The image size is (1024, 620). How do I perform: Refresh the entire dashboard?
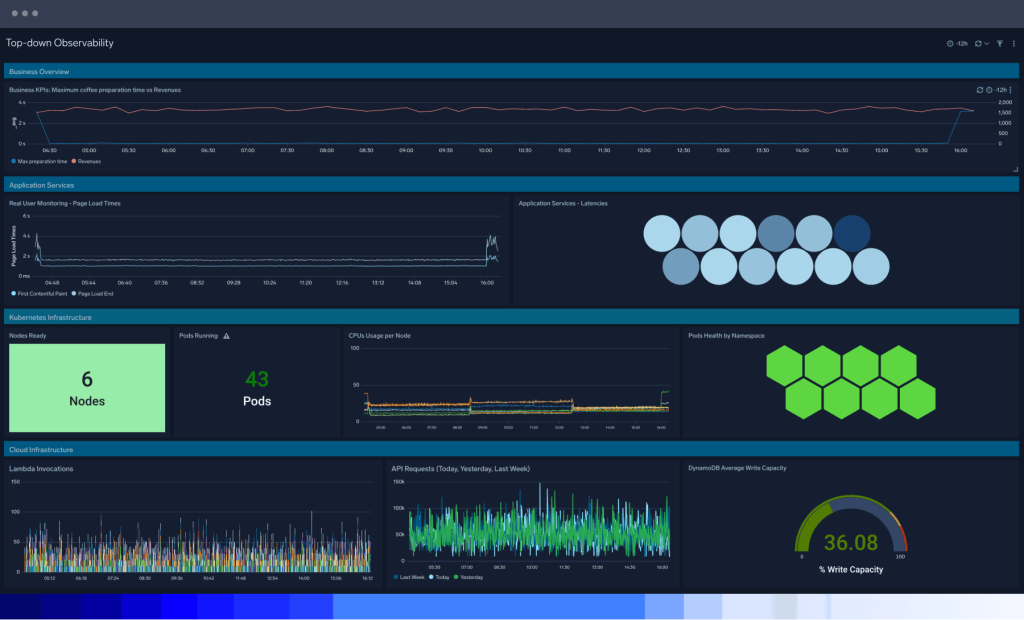tap(978, 44)
